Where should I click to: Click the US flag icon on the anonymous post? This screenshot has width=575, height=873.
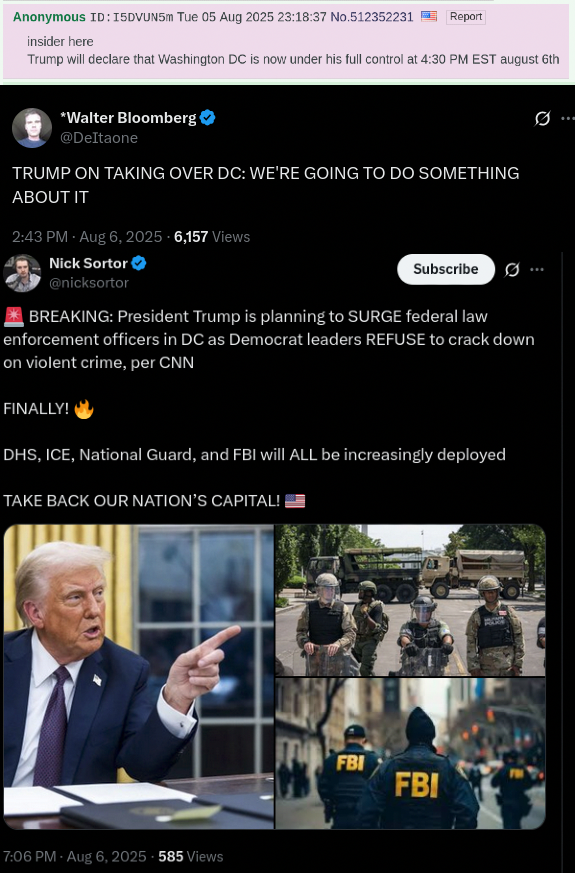point(429,17)
